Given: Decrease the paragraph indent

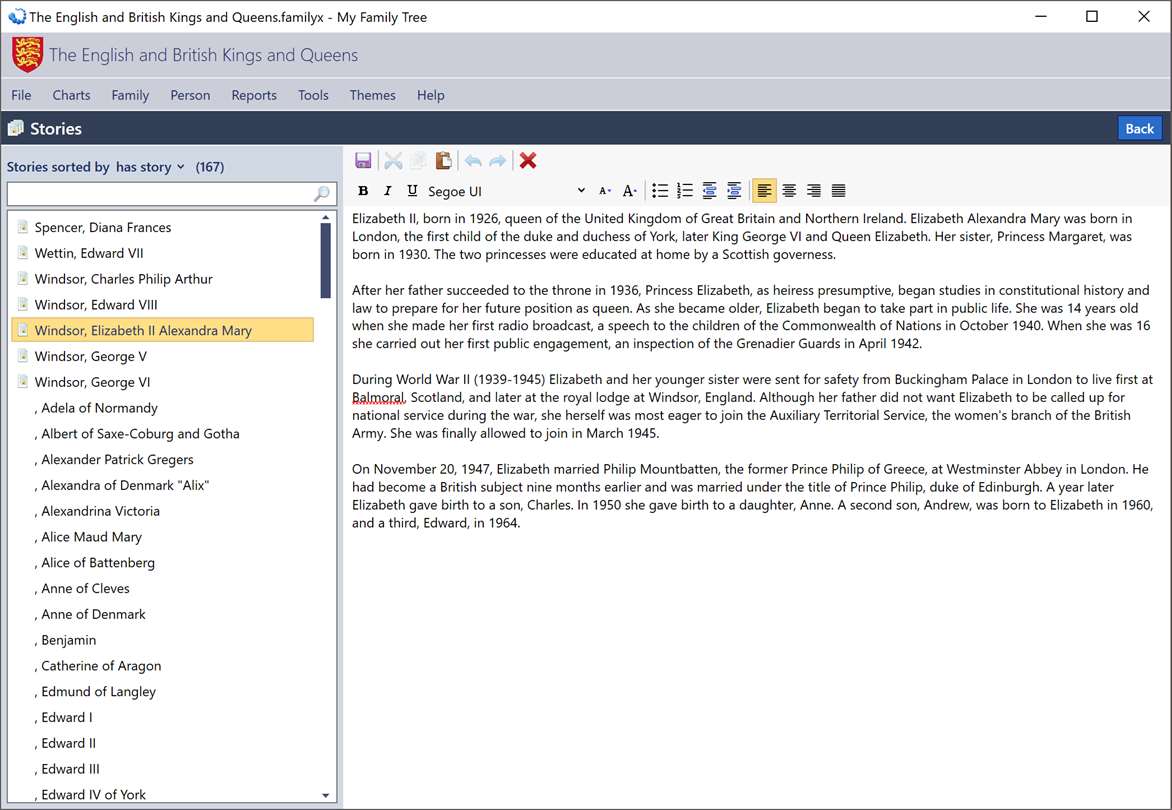Looking at the screenshot, I should [x=709, y=191].
